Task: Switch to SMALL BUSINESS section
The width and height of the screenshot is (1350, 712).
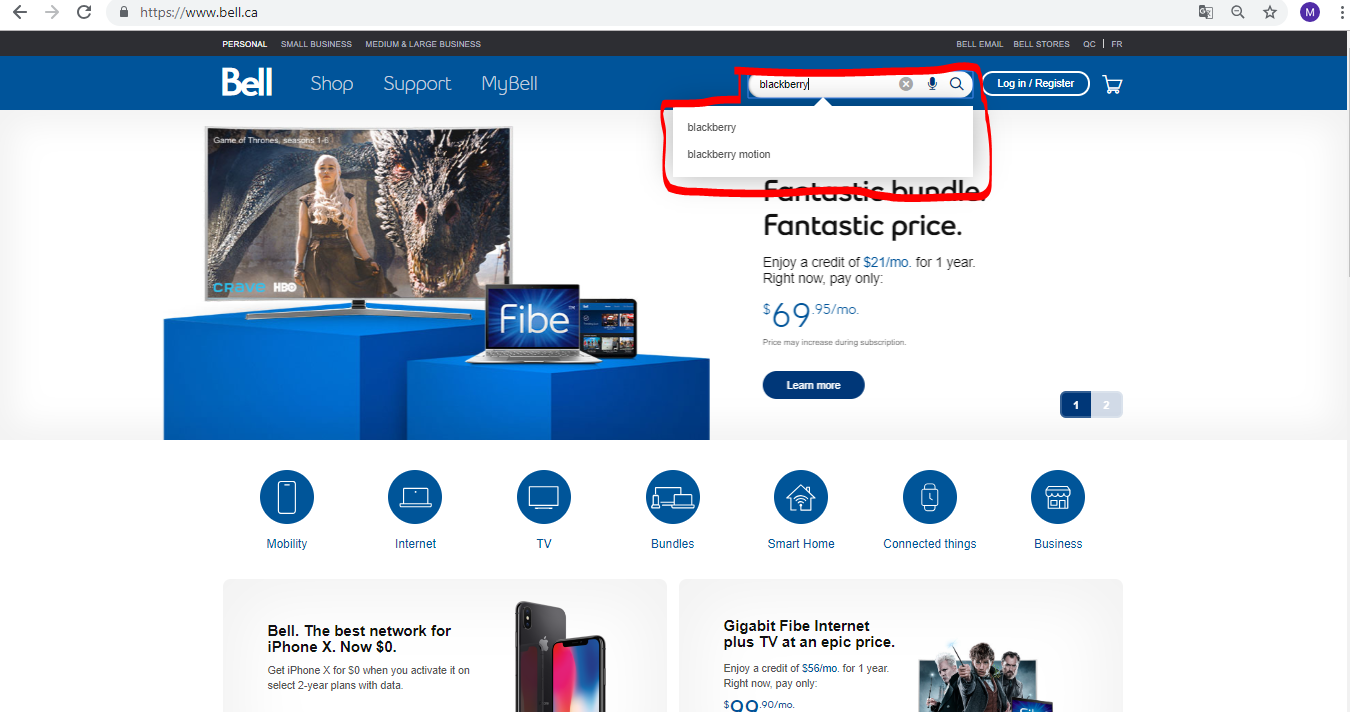Action: click(316, 44)
